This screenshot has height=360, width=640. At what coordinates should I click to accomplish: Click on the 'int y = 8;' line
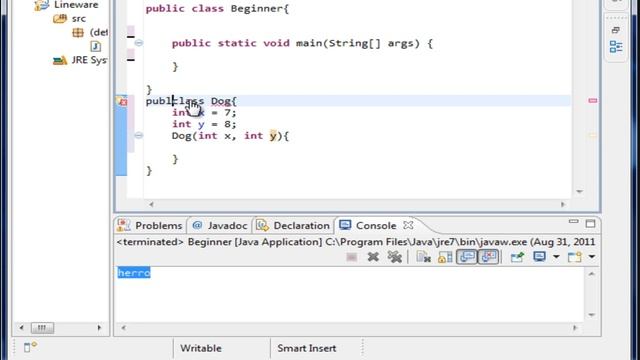pos(204,124)
